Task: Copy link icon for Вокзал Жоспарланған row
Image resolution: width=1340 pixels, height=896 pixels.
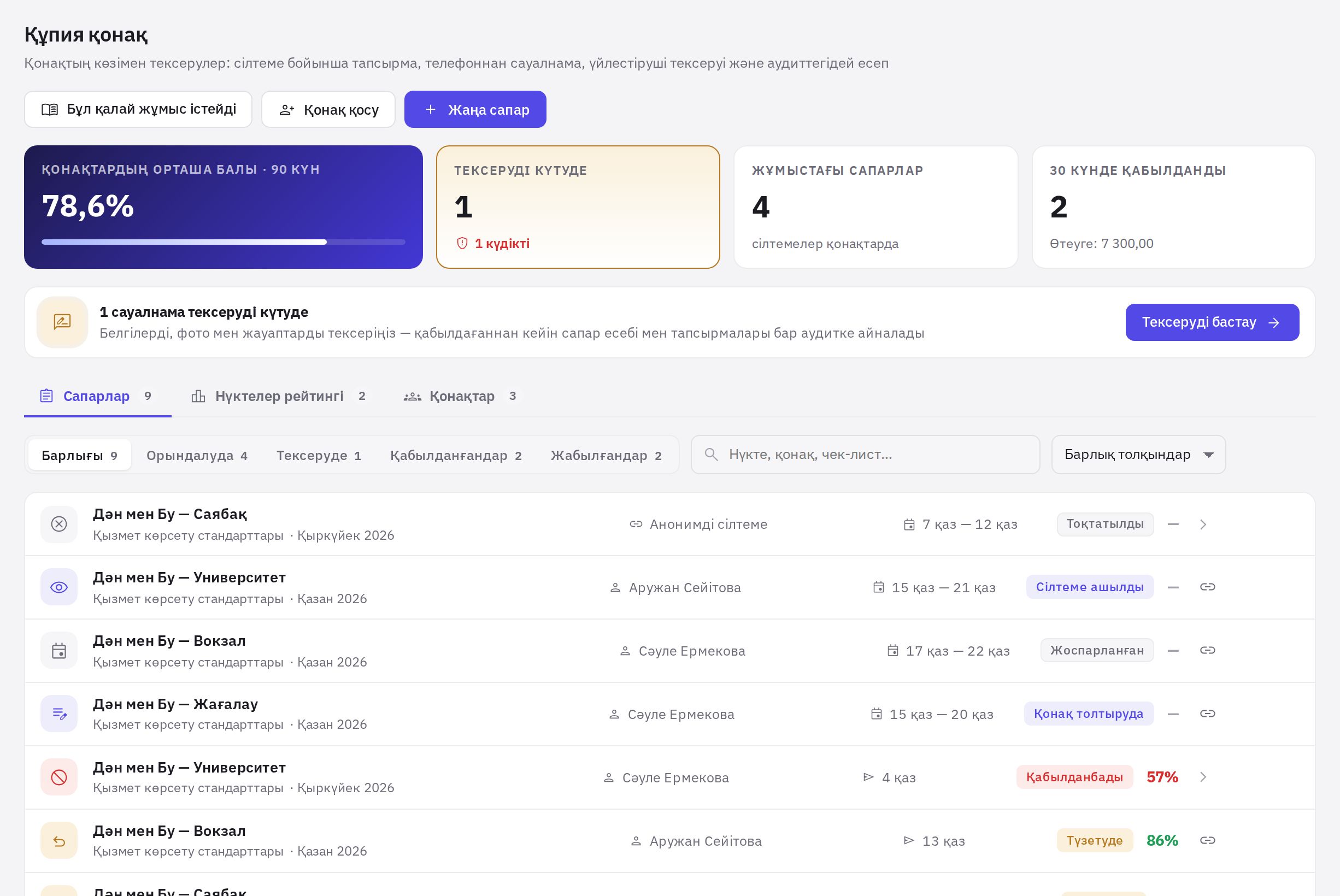Action: pyautogui.click(x=1207, y=650)
